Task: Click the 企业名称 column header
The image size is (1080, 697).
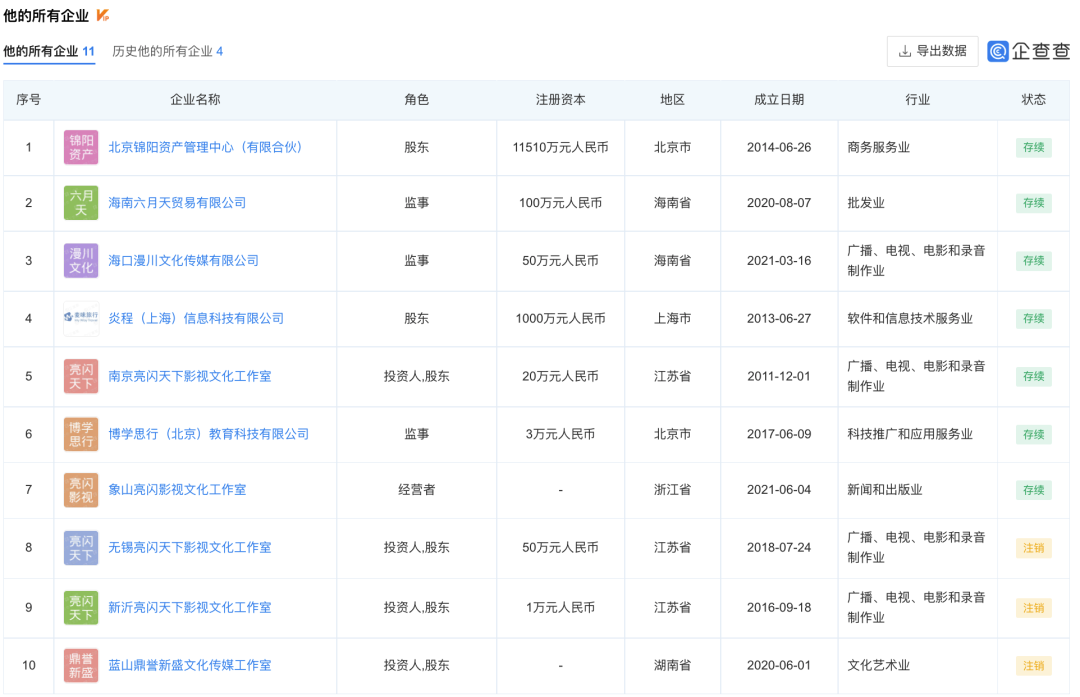Action: pos(195,100)
